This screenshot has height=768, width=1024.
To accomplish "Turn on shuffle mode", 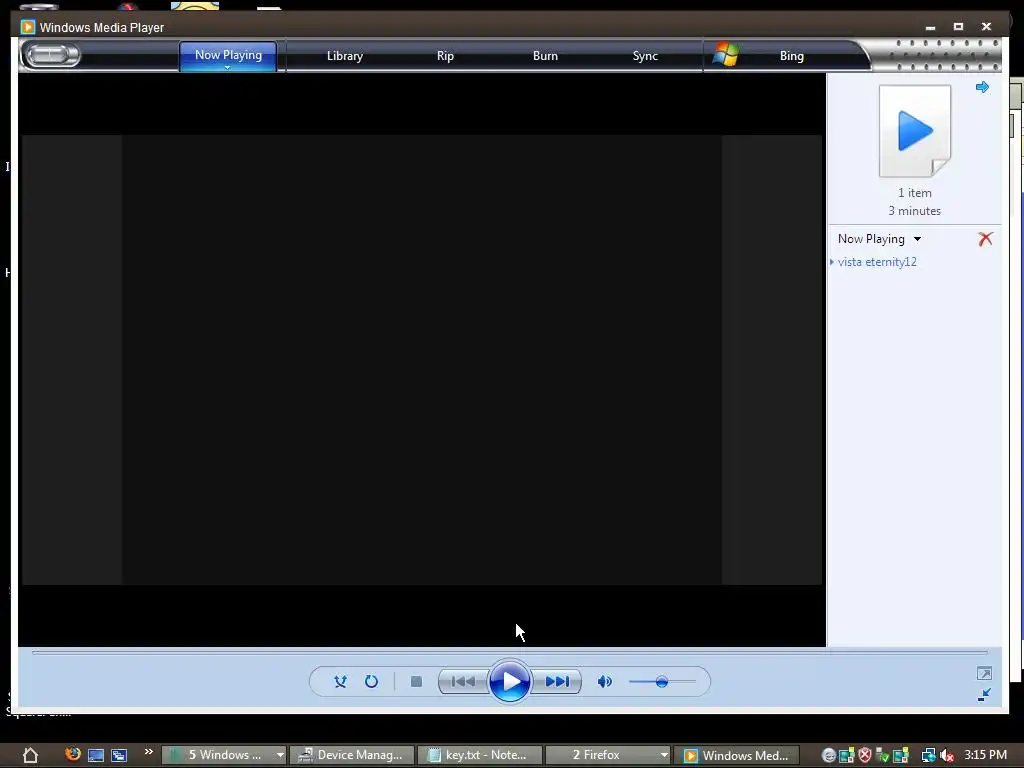I will coord(340,681).
